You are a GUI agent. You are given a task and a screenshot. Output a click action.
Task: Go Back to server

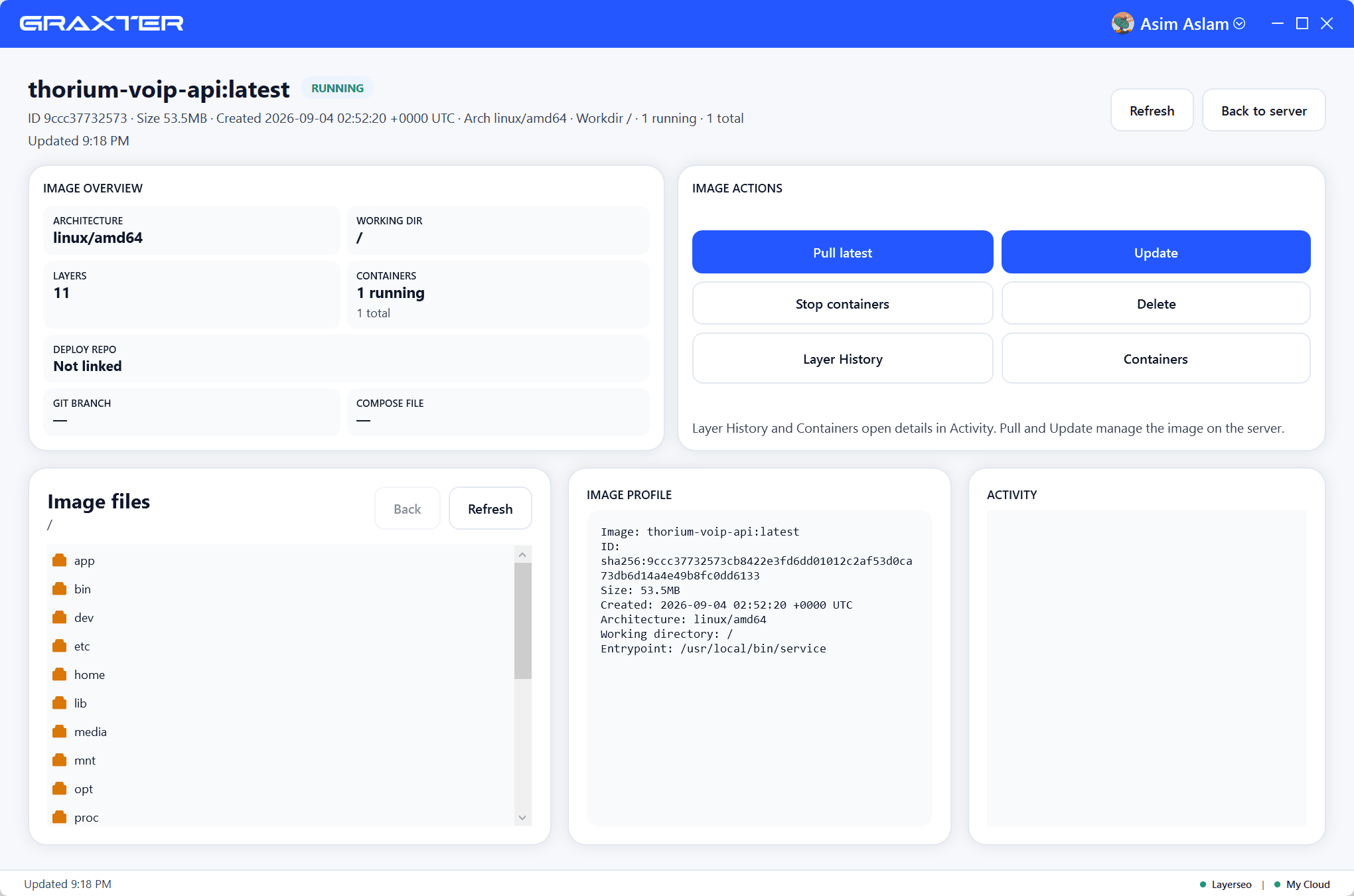[x=1264, y=110]
